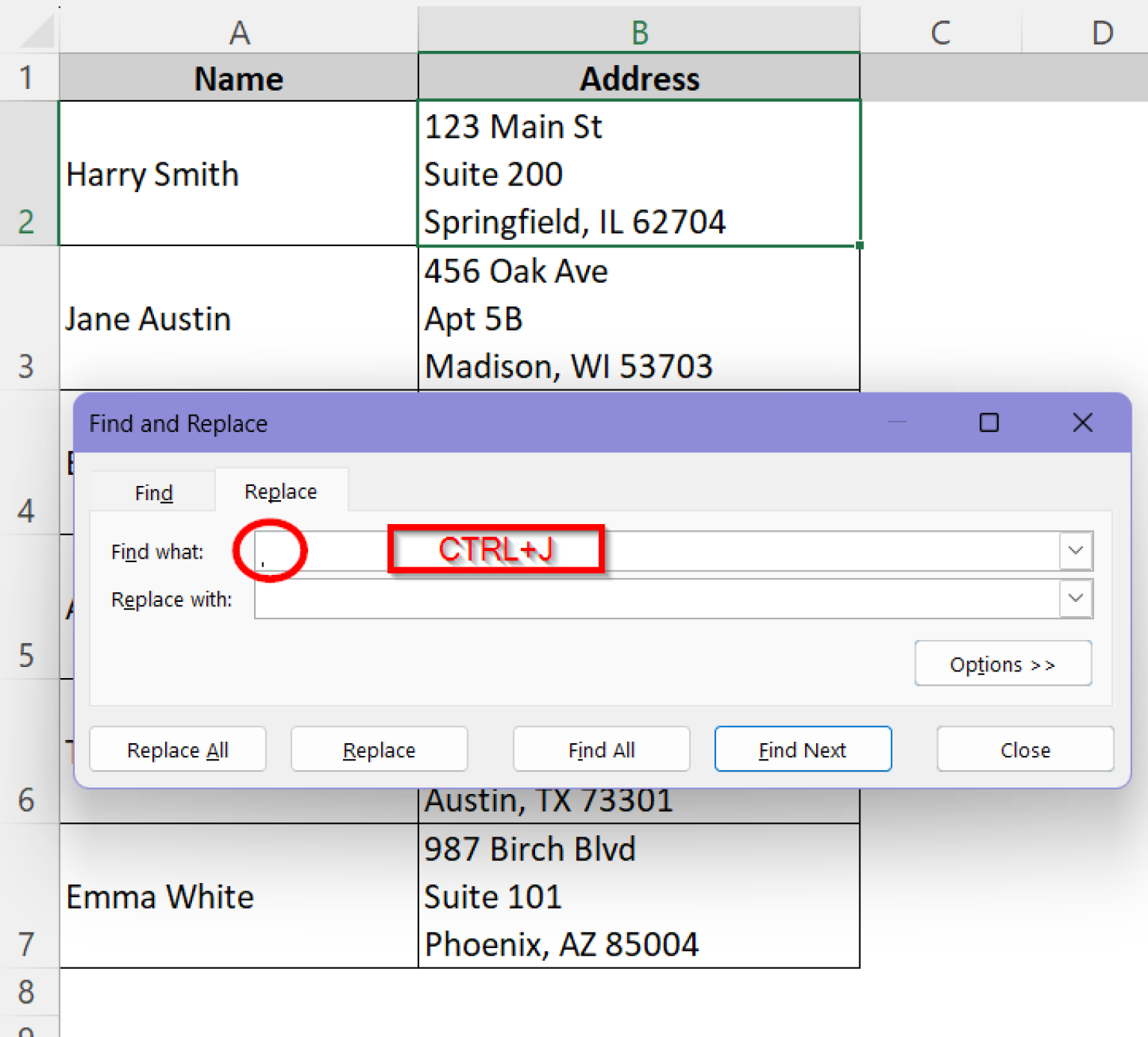Click the Find All button
The image size is (1148, 1037).
[x=602, y=749]
